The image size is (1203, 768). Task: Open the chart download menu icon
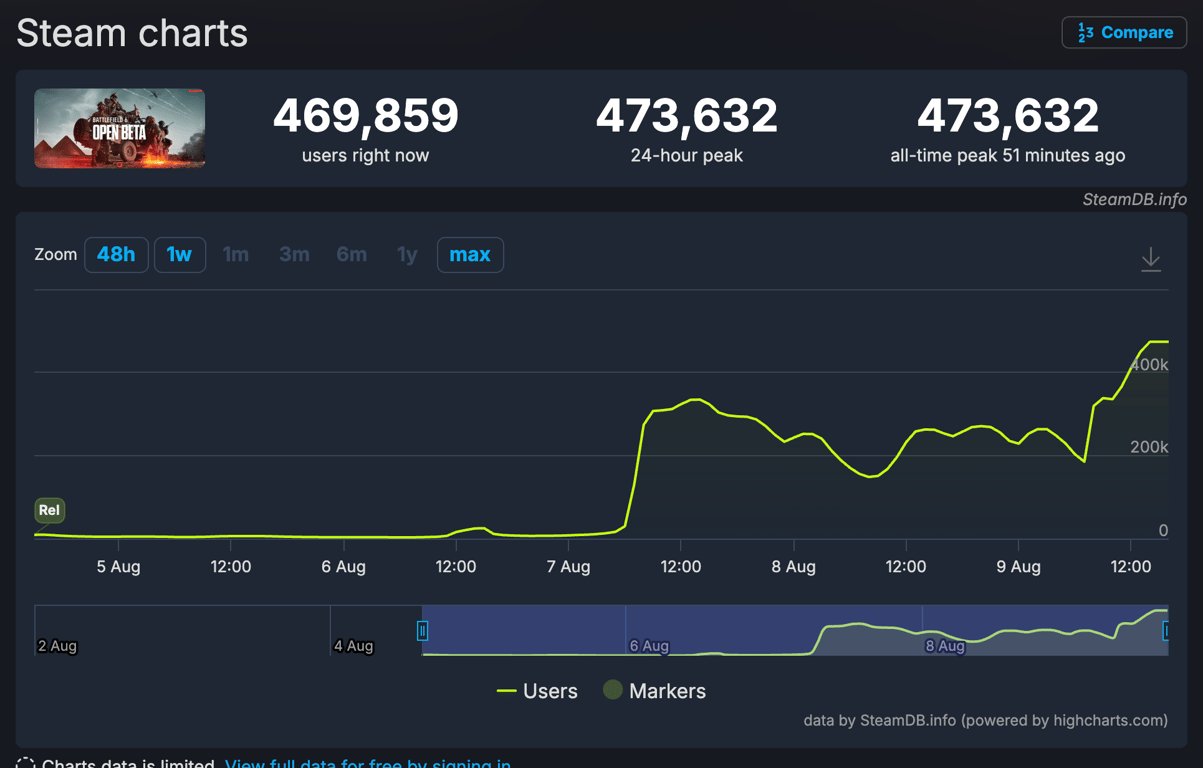[1151, 259]
